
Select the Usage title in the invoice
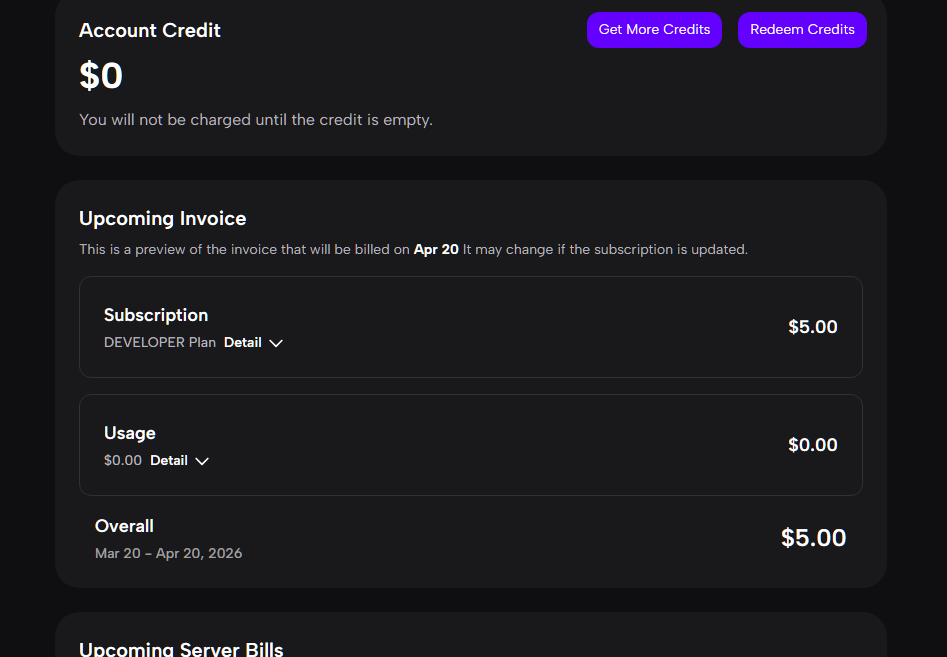coord(130,433)
